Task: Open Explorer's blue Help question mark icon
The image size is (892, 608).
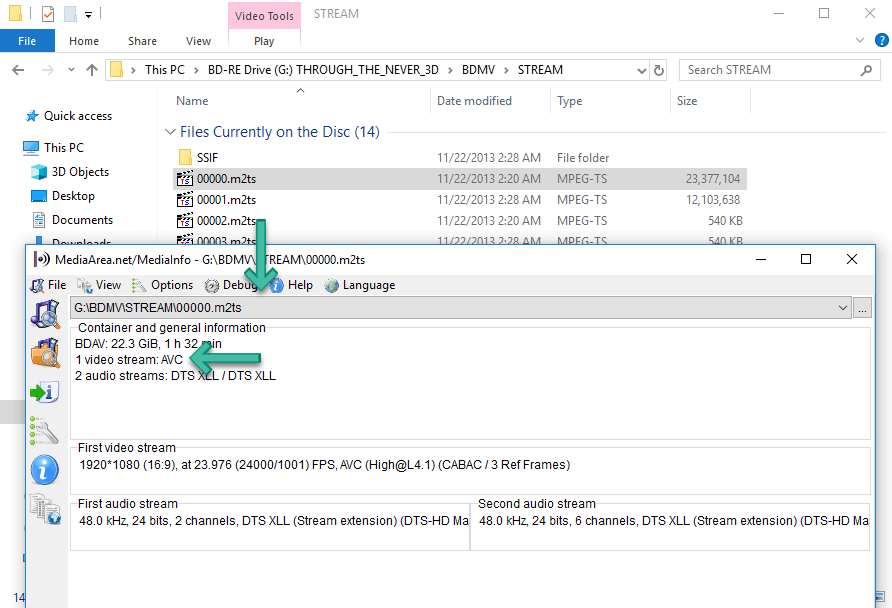Action: [x=881, y=40]
